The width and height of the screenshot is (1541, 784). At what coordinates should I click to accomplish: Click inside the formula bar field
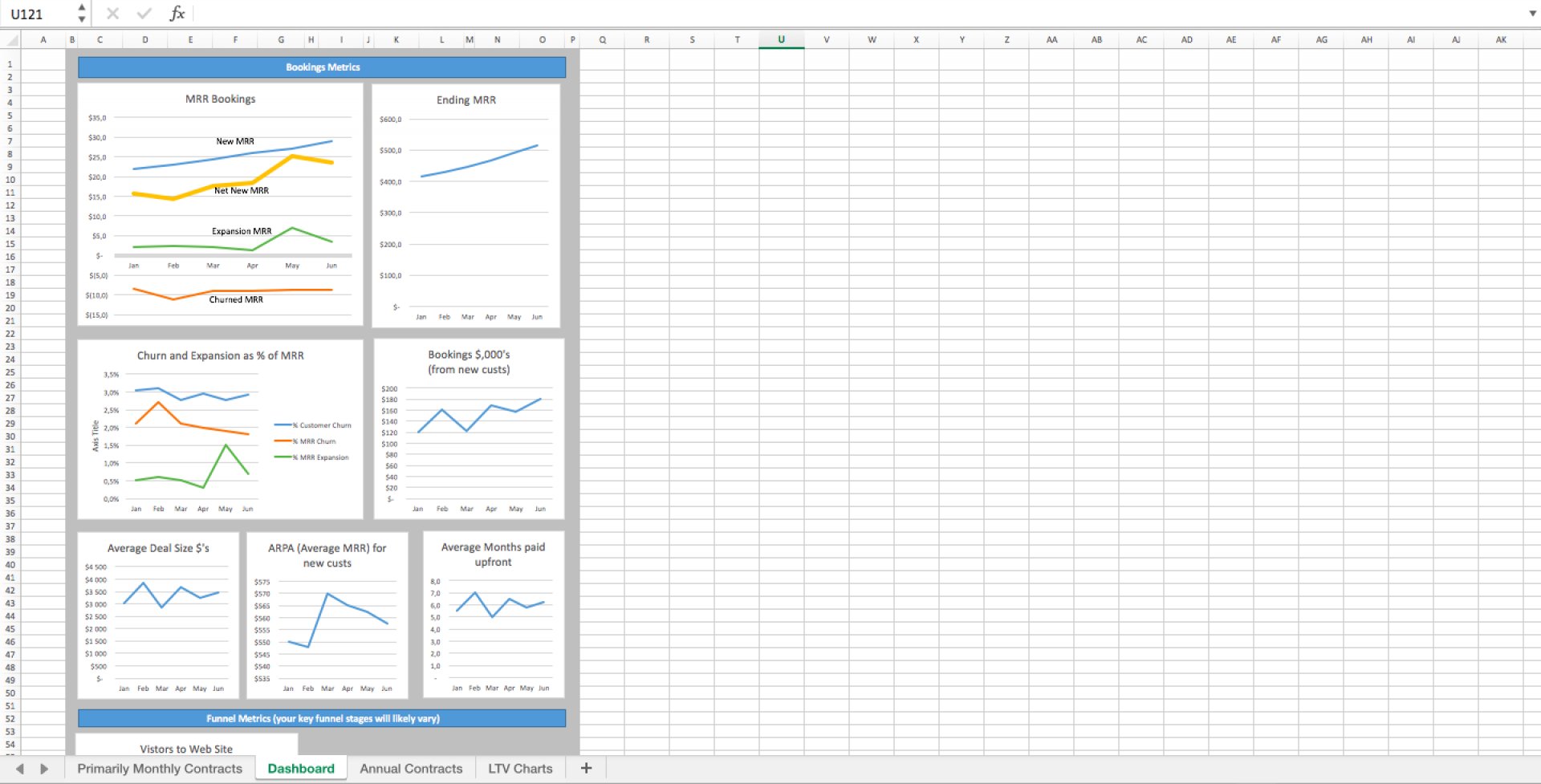[859, 14]
